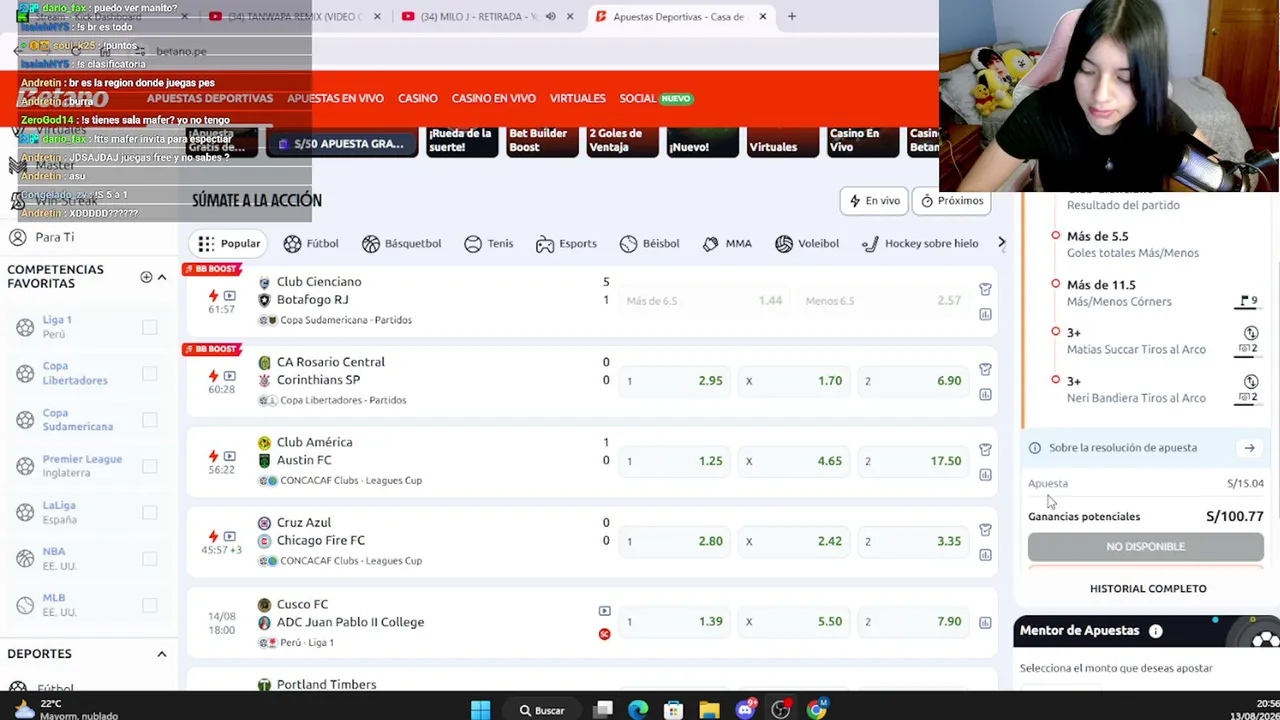Open Bet Builder for Club América match

point(985,450)
